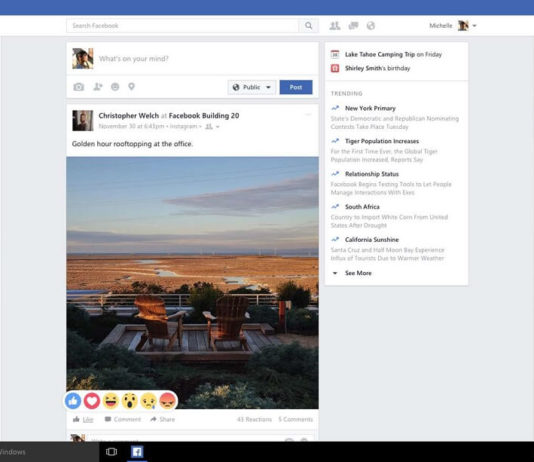534x462 pixels.
Task: Focus the Search Facebook field
Action: pyautogui.click(x=183, y=26)
